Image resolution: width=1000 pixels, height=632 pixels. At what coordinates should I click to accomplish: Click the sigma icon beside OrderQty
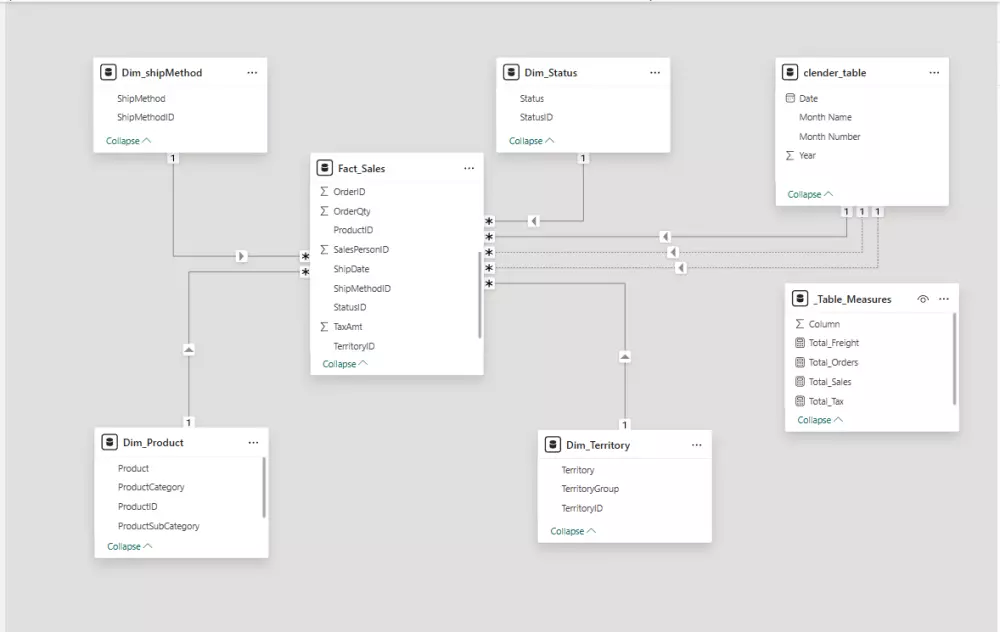click(x=324, y=211)
